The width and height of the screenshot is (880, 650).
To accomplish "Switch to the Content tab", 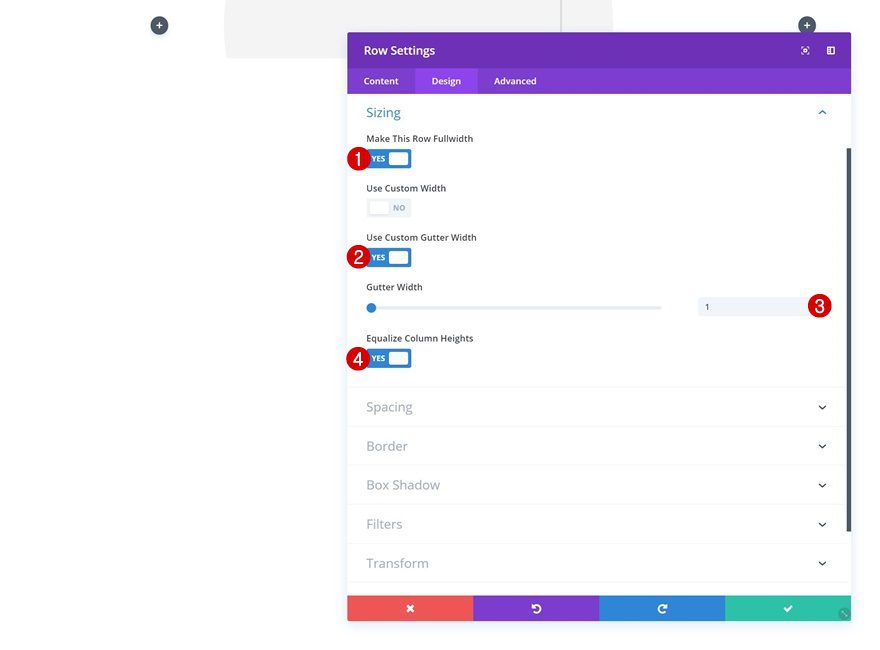I will click(380, 81).
